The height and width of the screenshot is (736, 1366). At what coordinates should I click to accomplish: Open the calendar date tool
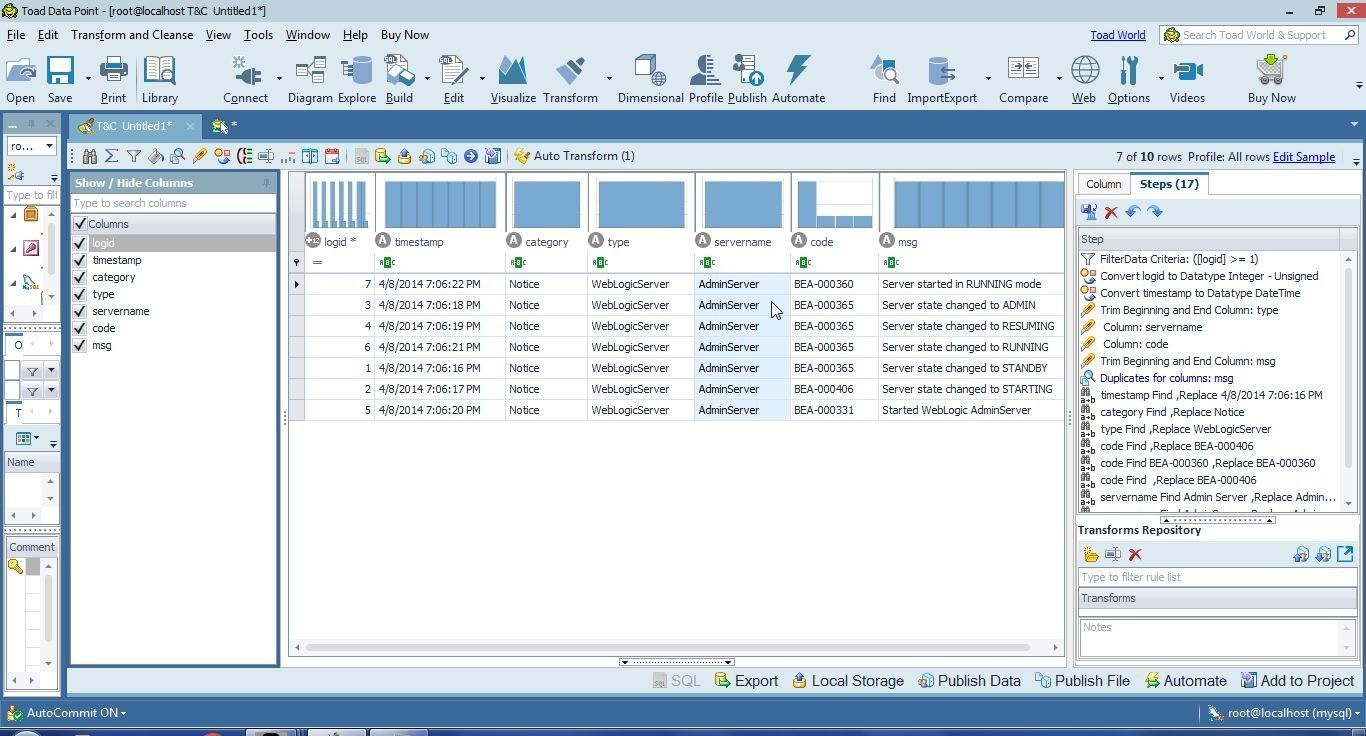[x=332, y=156]
